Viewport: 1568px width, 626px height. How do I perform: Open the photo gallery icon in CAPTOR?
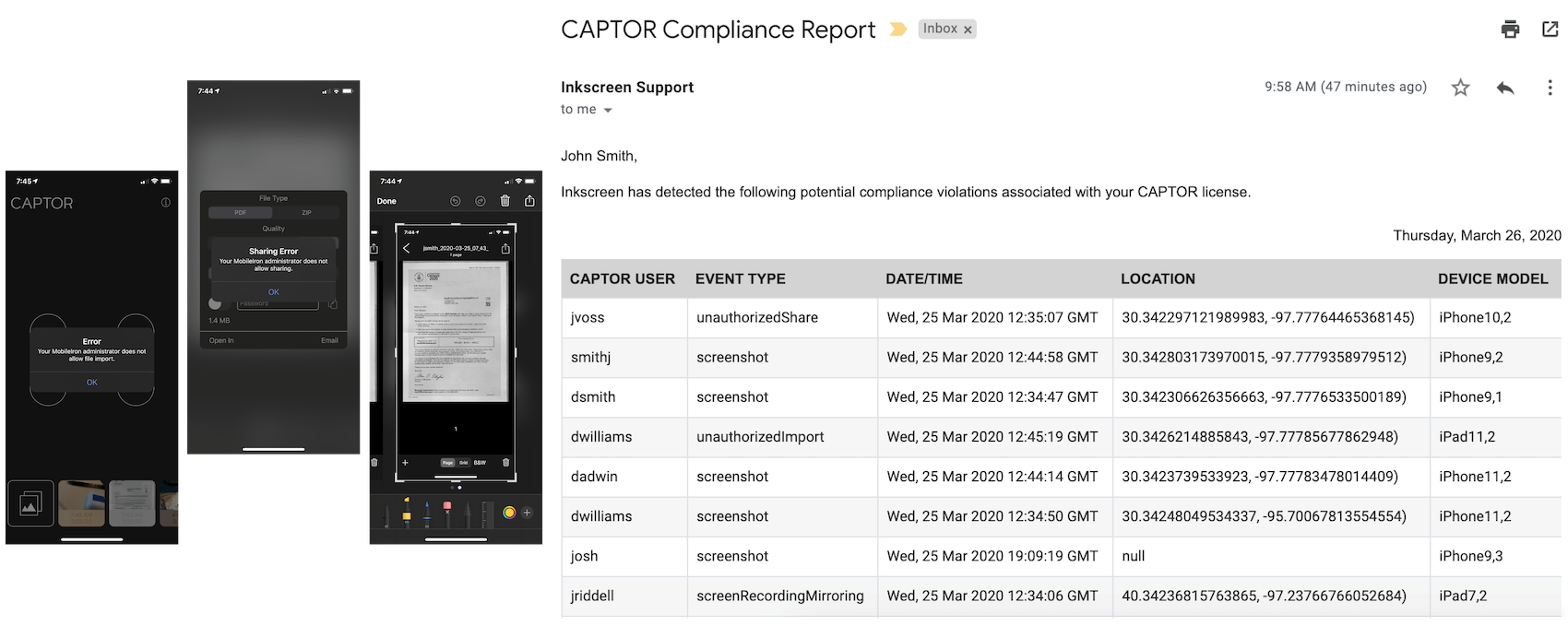[x=30, y=503]
